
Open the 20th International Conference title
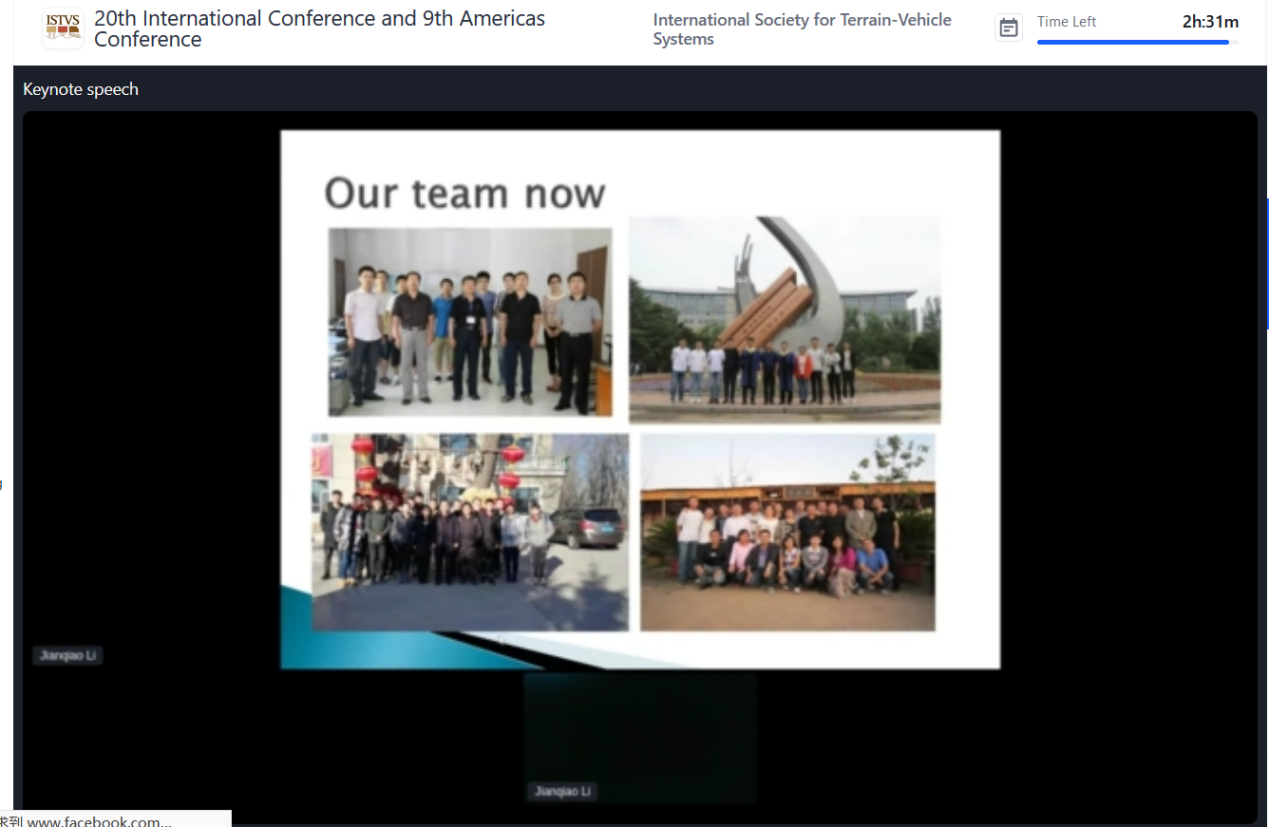319,29
